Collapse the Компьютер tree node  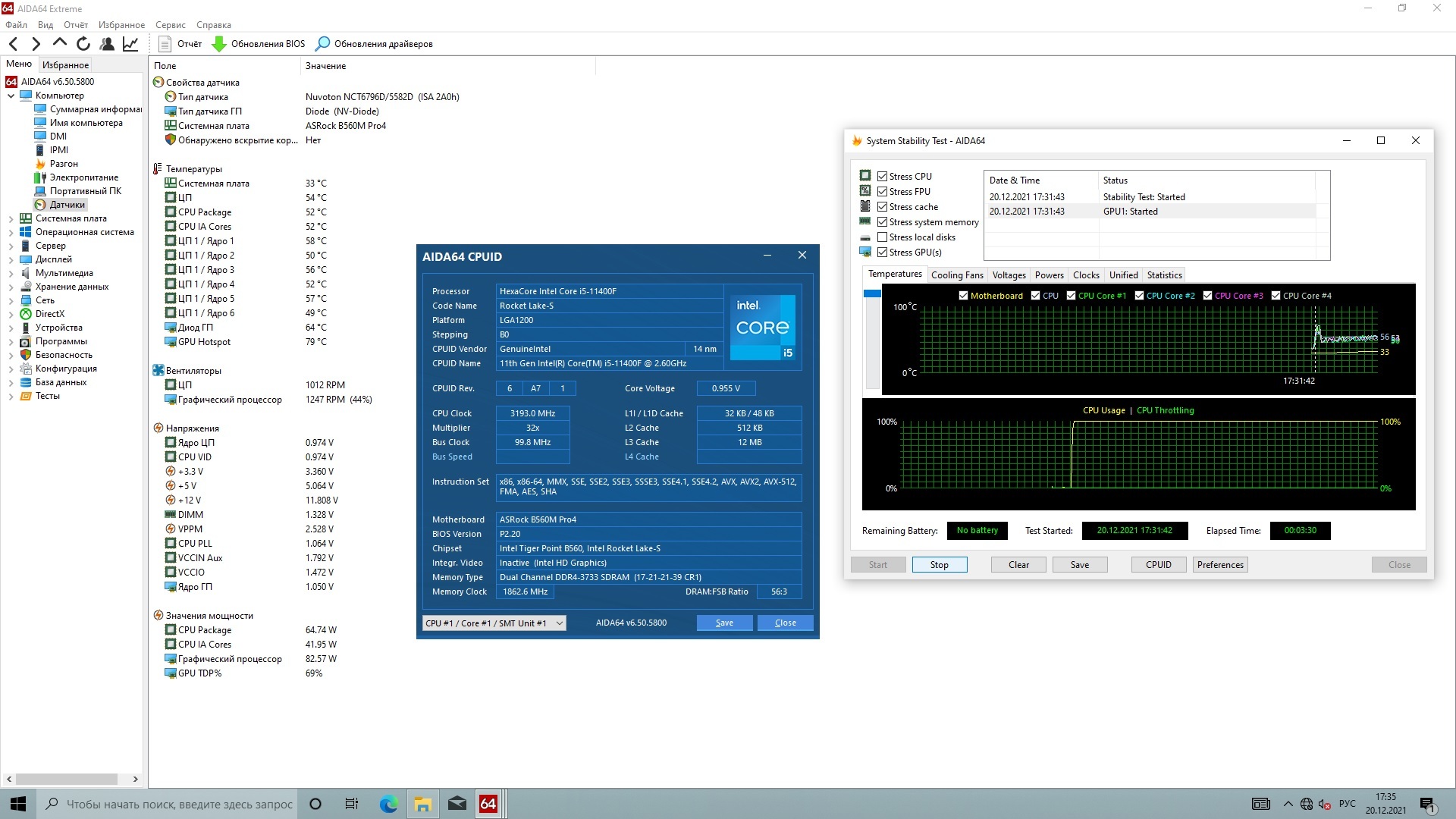click(x=11, y=96)
